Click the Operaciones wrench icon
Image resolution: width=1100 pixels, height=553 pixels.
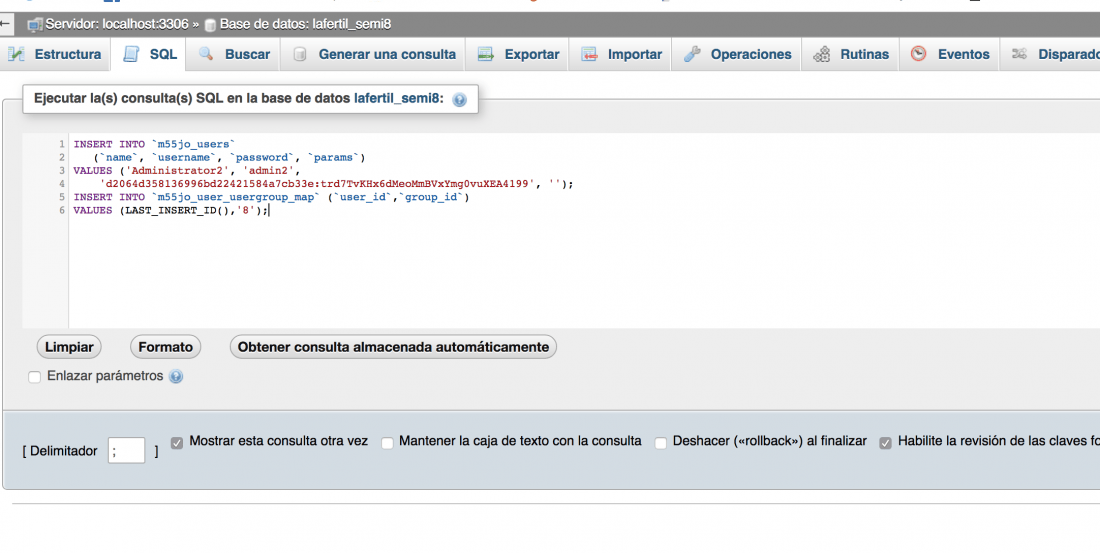pos(692,54)
